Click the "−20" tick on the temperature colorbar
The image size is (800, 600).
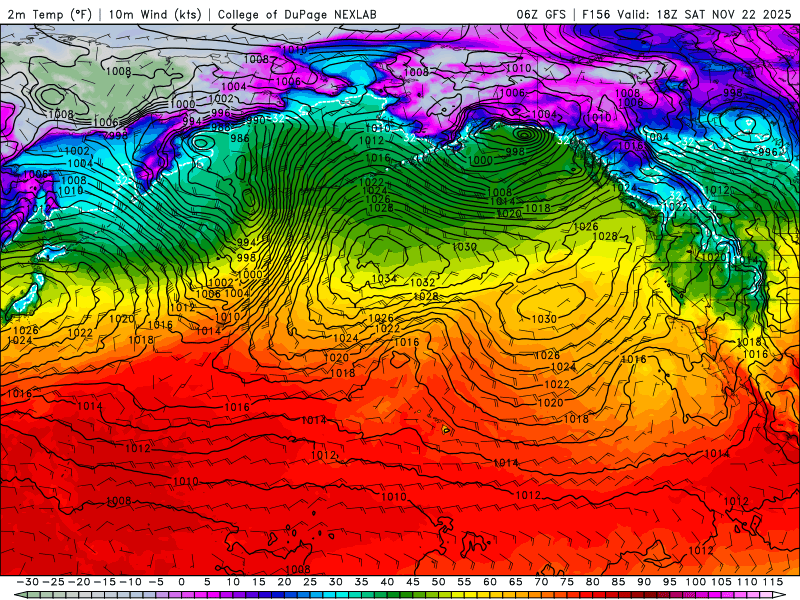tap(79, 582)
